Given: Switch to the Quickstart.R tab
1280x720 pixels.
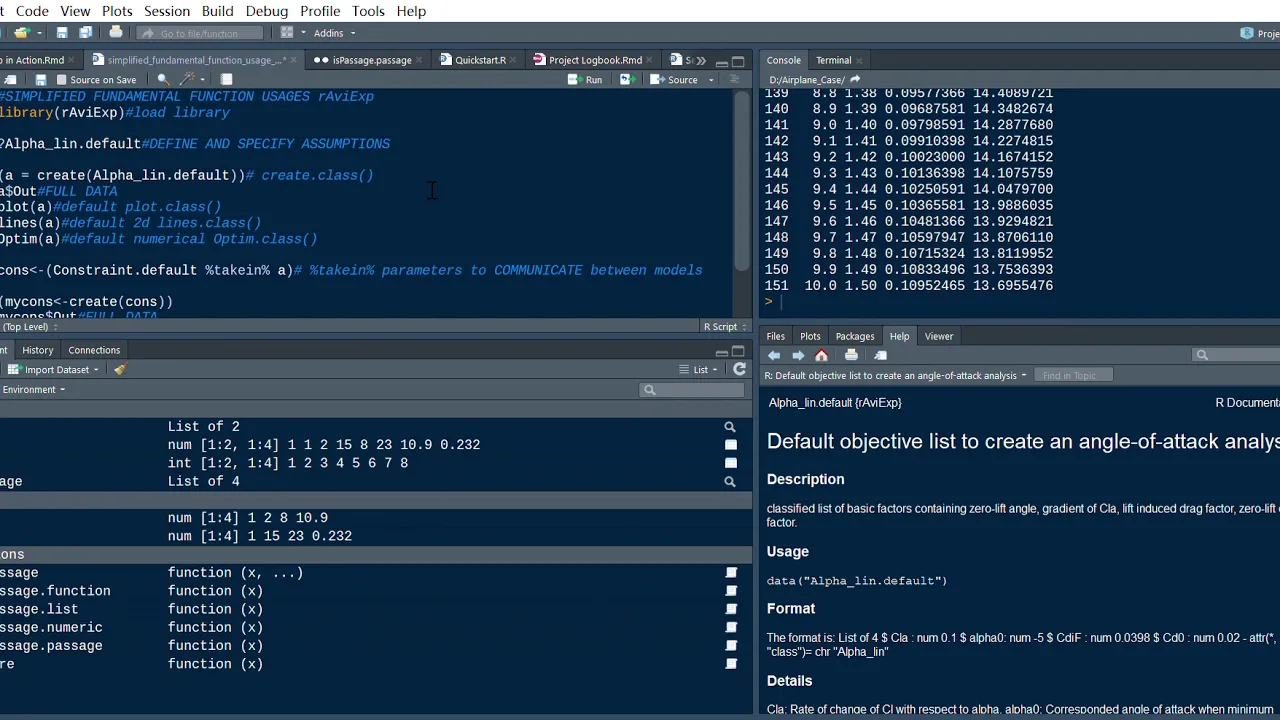Looking at the screenshot, I should (x=480, y=60).
